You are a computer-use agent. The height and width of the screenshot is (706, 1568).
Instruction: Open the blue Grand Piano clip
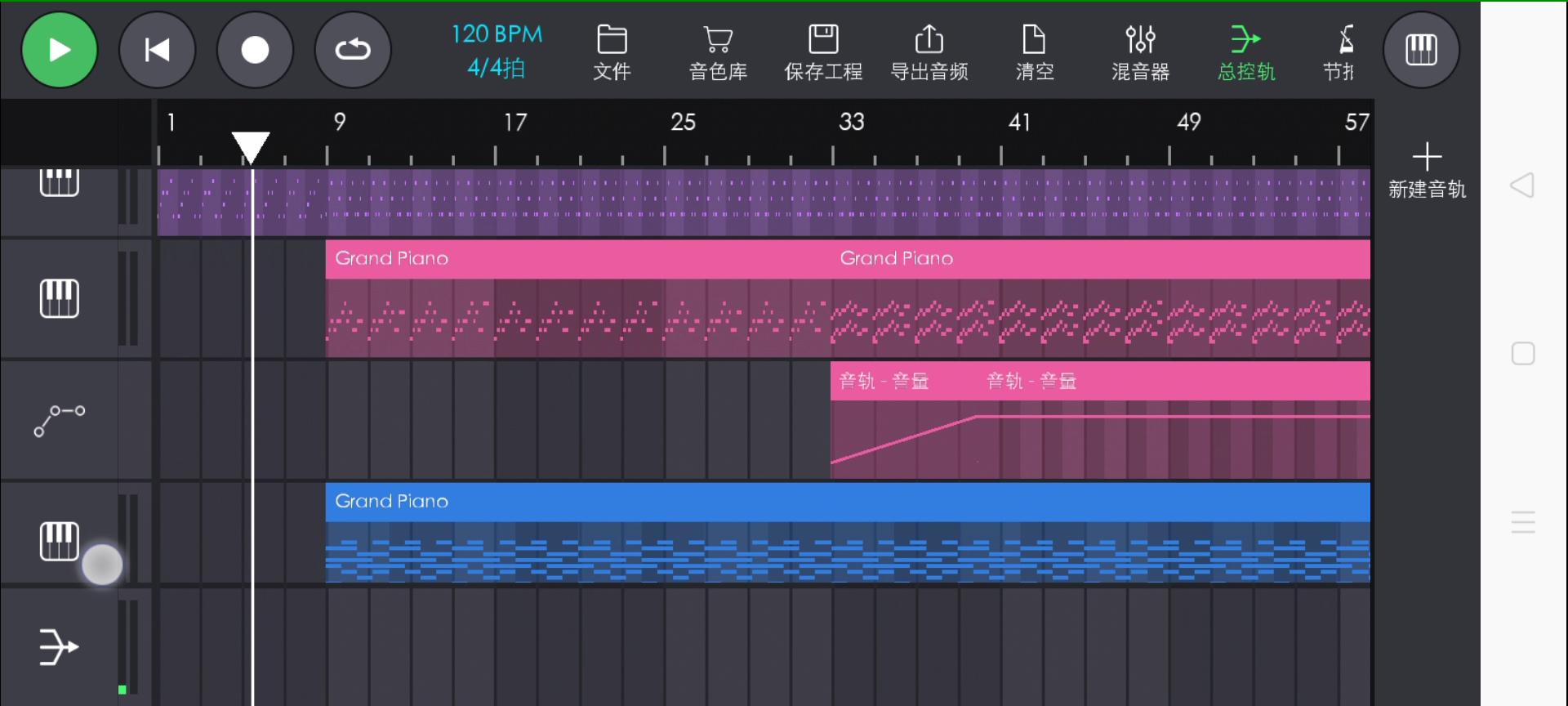pos(848,532)
